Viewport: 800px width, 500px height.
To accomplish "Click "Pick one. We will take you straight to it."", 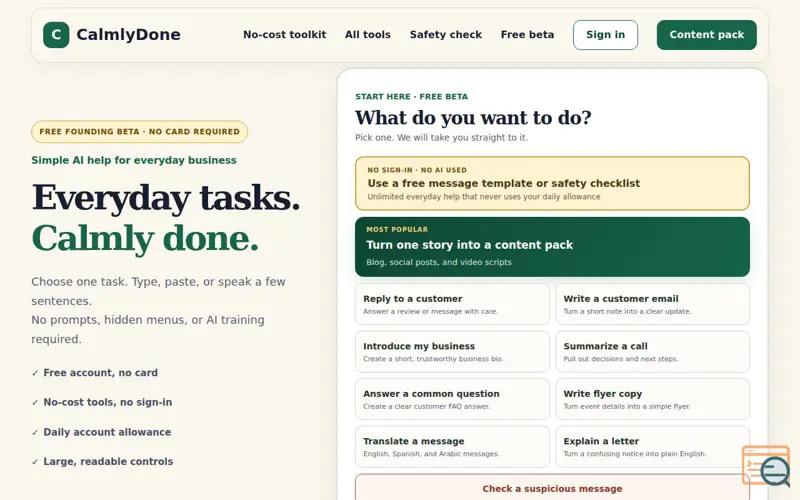I will click(x=441, y=138).
